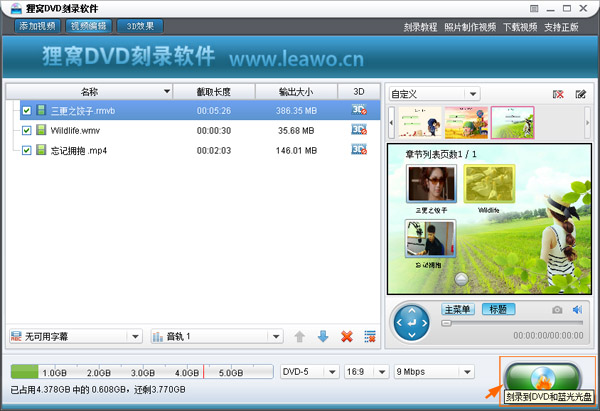This screenshot has height=411, width=600.
Task: Move selected video down with blue arrow
Action: [x=323, y=337]
